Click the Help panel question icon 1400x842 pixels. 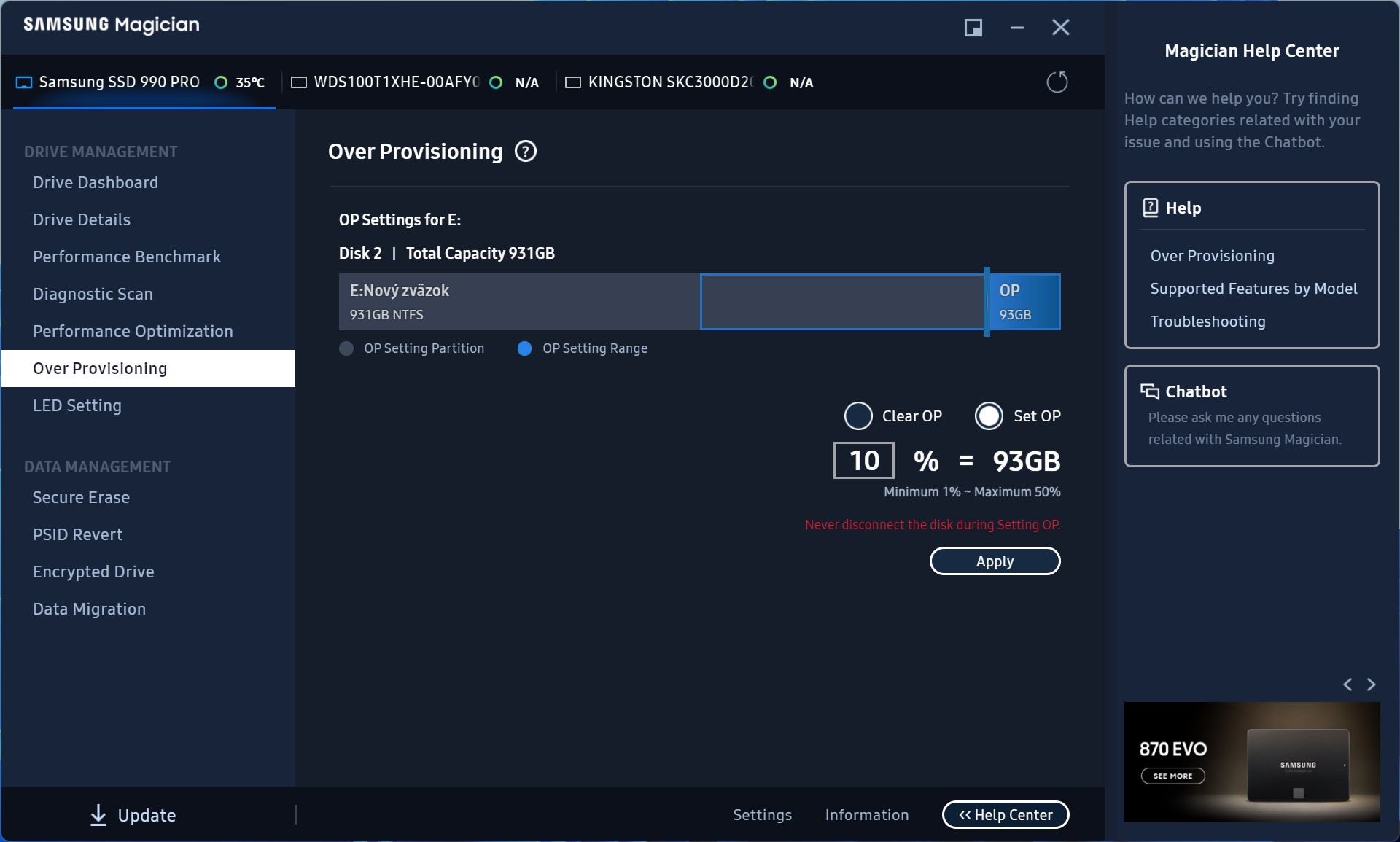(1150, 208)
